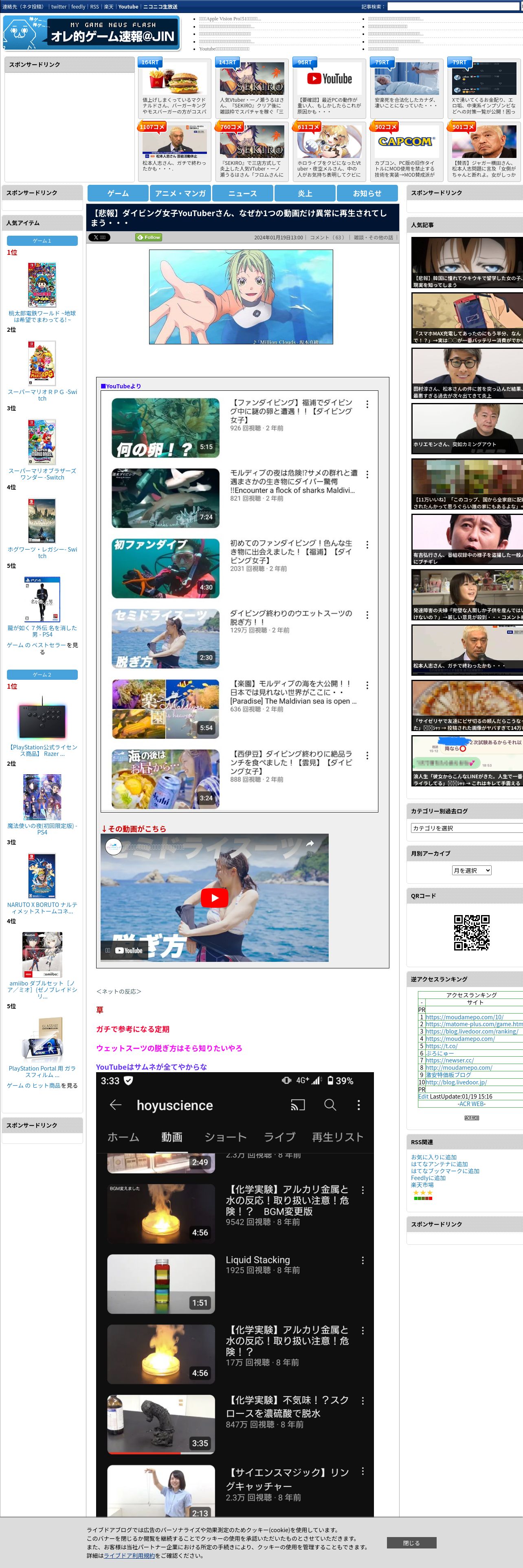Open the YouTube 96RT article thumbnail
The image size is (523, 1568).
tap(330, 79)
